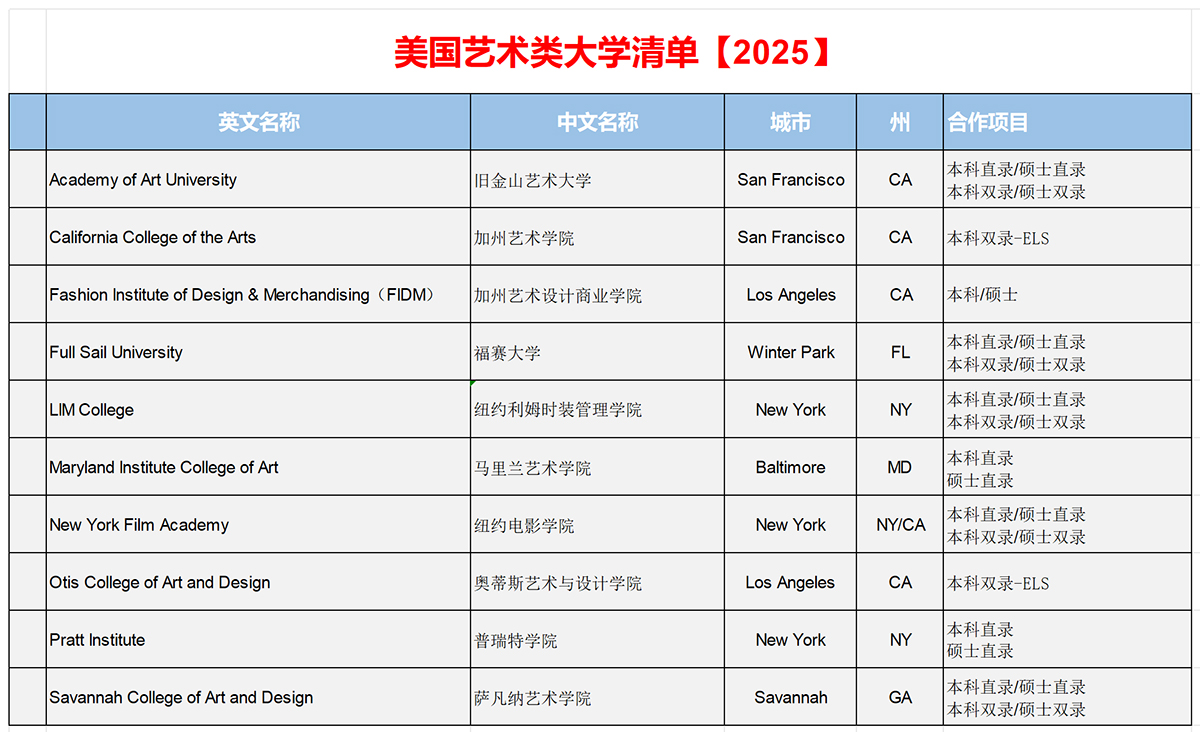This screenshot has height=732, width=1200.
Task: Click the Winter Park city cell
Action: 790,352
